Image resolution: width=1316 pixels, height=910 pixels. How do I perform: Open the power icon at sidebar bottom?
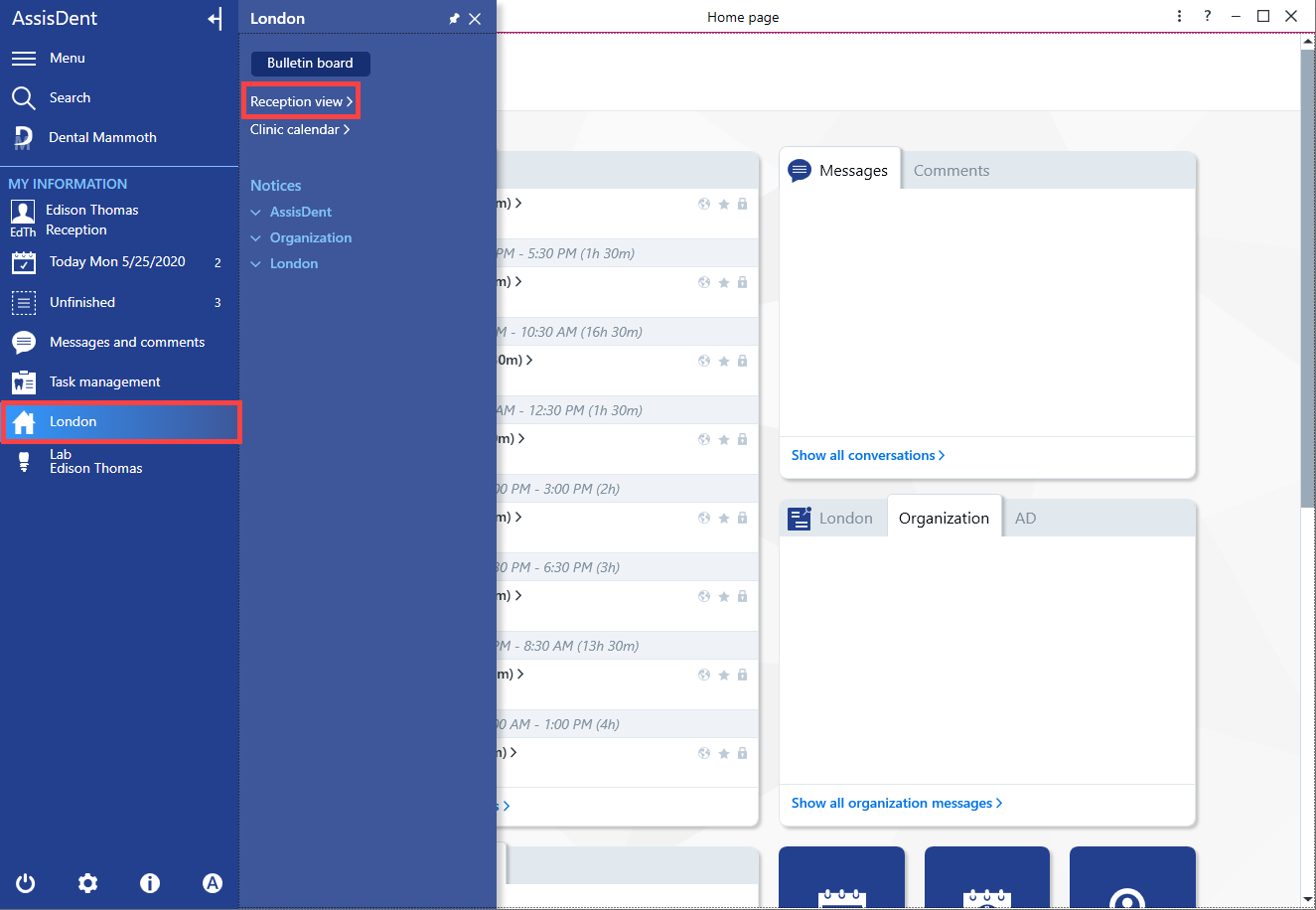point(26,883)
